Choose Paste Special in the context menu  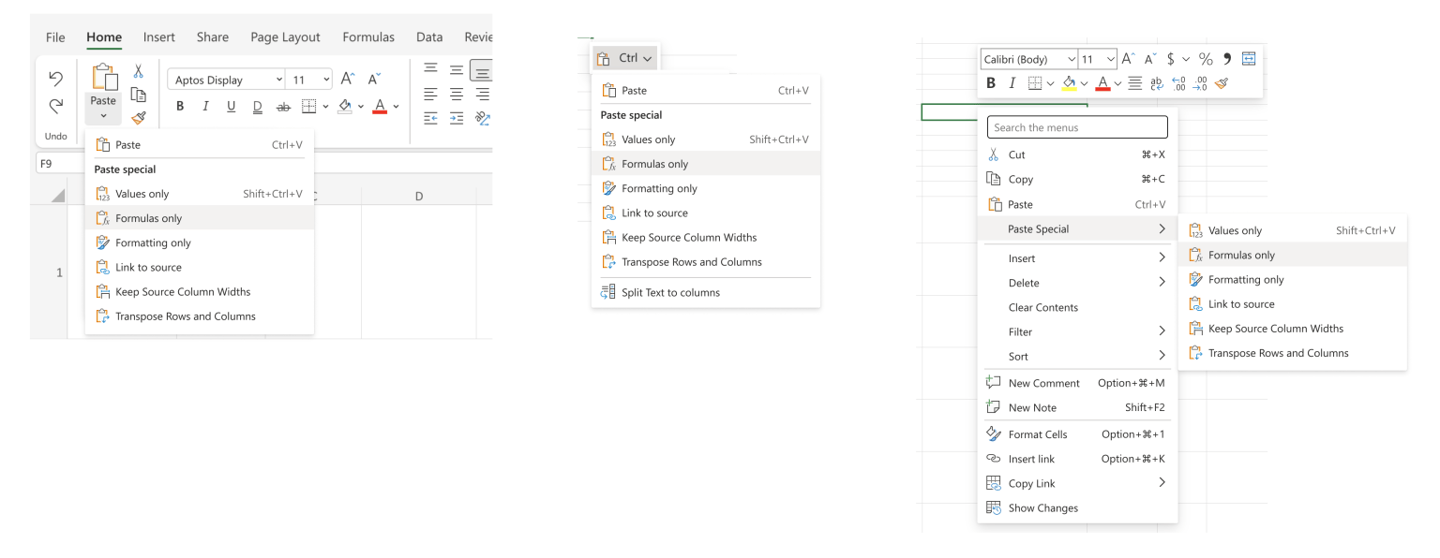1077,229
